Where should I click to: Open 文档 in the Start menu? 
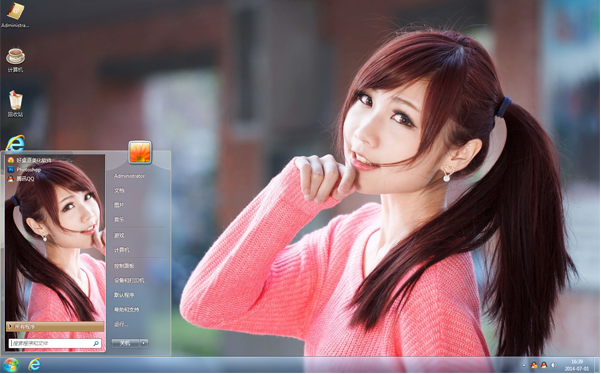coord(119,190)
